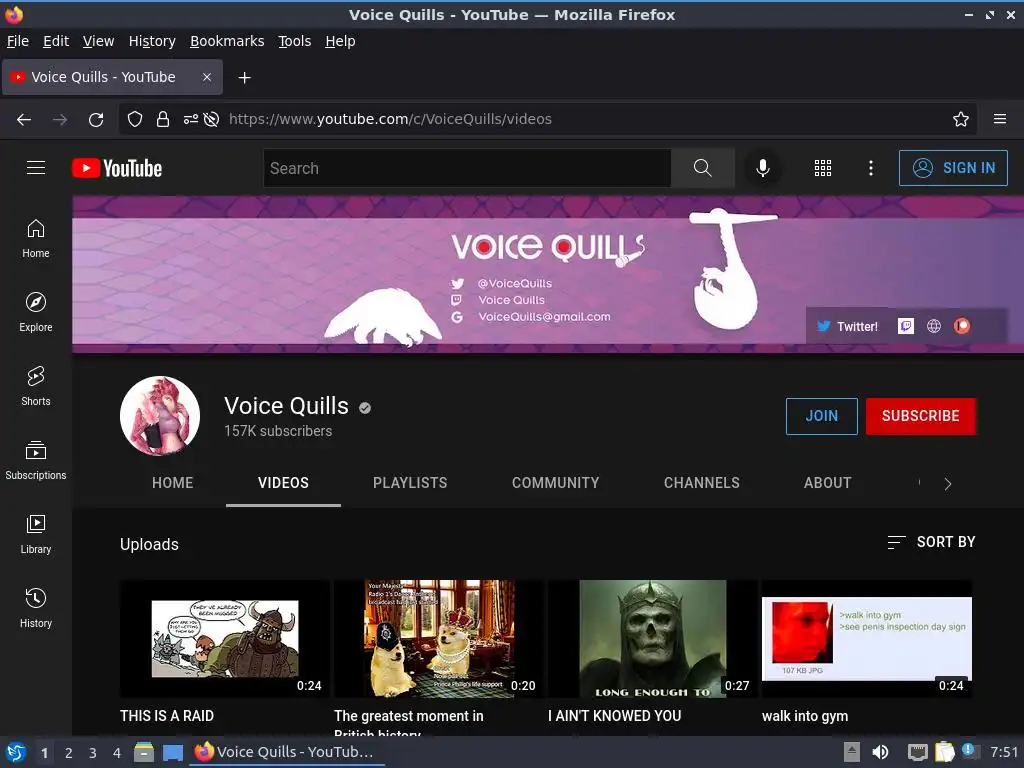The height and width of the screenshot is (768, 1024).
Task: Click the globe website icon on banner
Action: 934,326
